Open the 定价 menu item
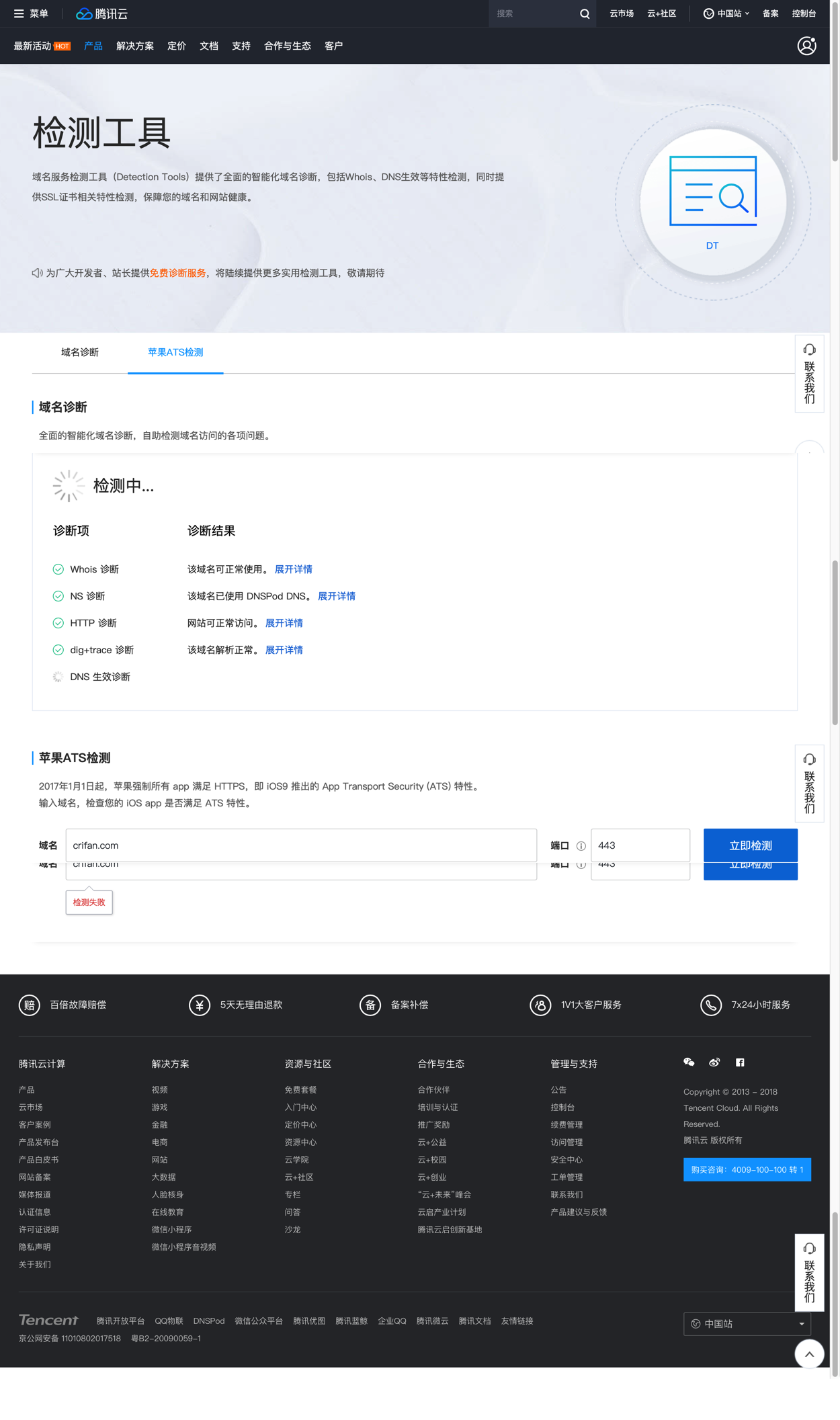Image resolution: width=840 pixels, height=1420 pixels. point(177,46)
